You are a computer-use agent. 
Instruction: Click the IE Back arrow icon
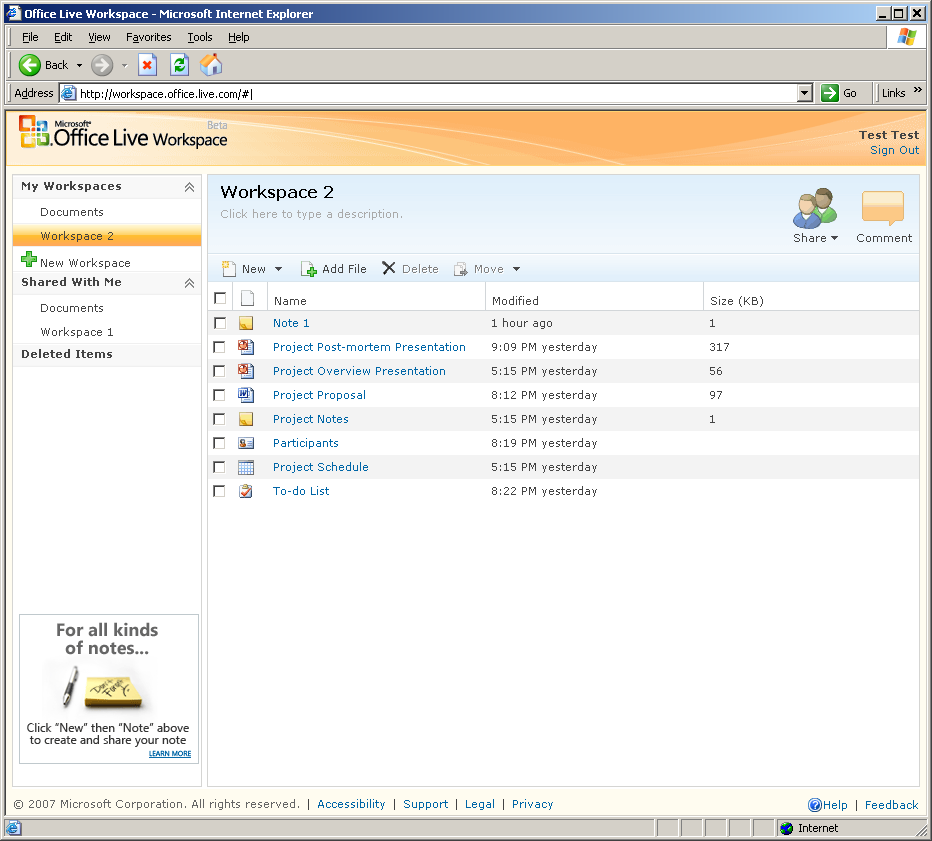pos(30,65)
